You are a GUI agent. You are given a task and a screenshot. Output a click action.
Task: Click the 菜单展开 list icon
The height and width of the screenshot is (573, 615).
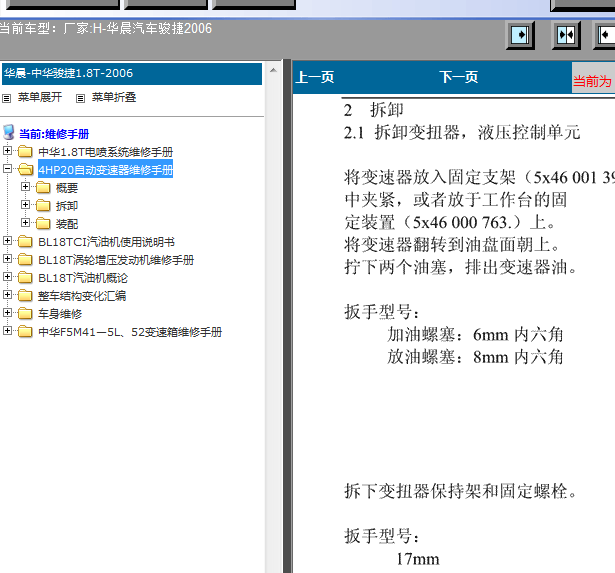pos(6,98)
